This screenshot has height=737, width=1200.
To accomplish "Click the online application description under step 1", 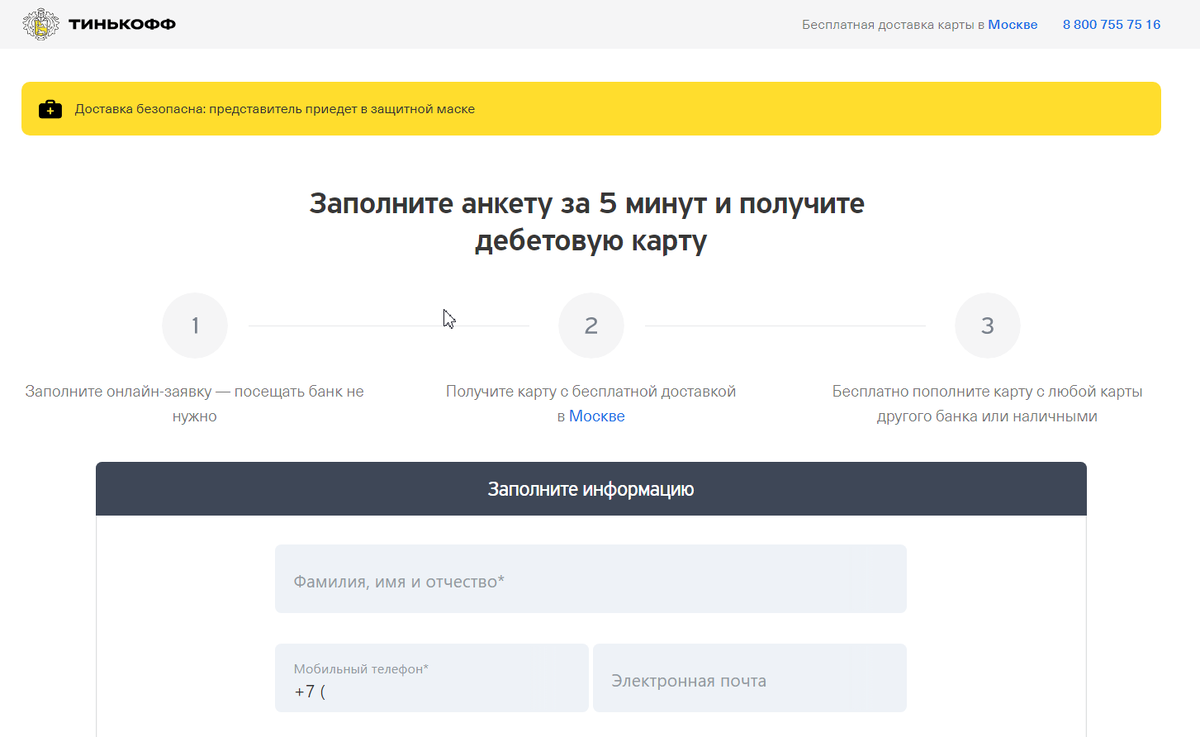I will [194, 402].
